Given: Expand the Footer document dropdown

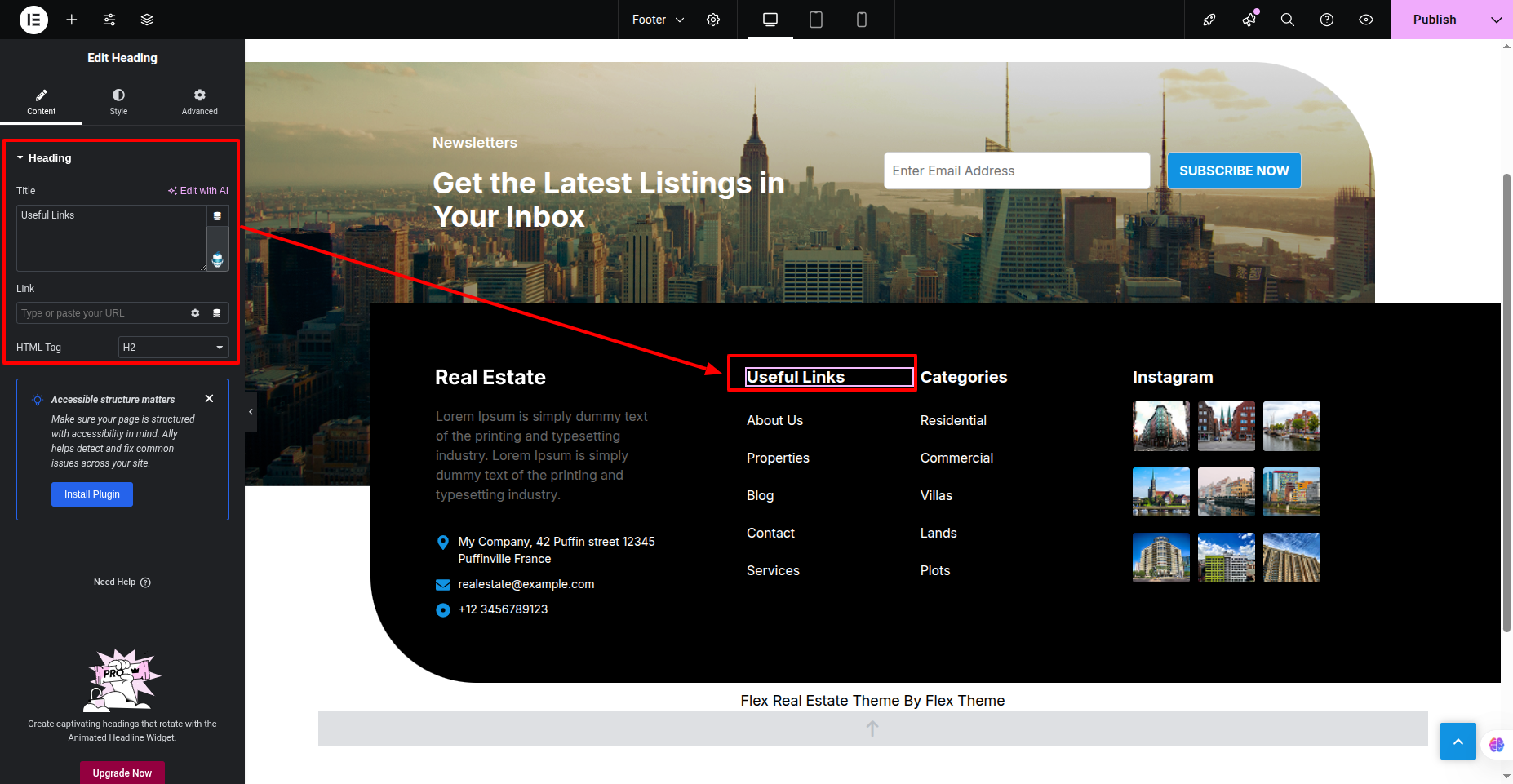Looking at the screenshot, I should tap(658, 20).
